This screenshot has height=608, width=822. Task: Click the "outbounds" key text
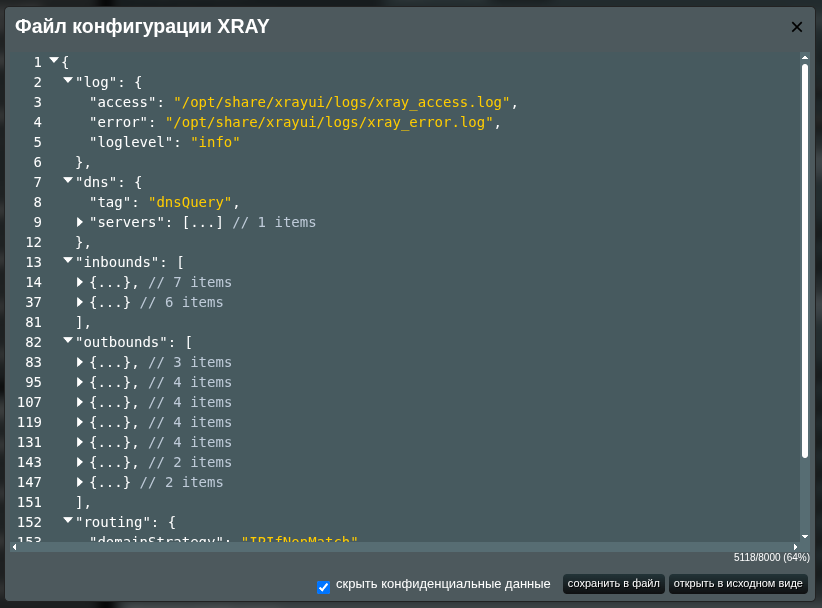point(121,342)
